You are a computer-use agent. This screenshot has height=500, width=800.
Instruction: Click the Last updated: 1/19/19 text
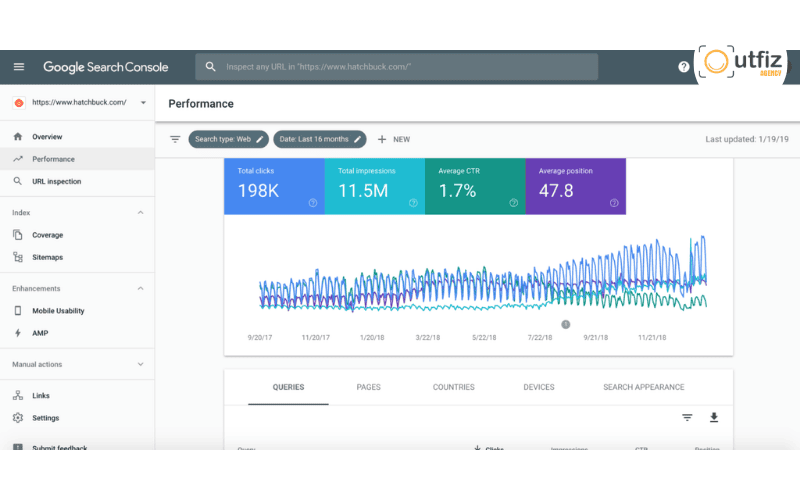747,139
